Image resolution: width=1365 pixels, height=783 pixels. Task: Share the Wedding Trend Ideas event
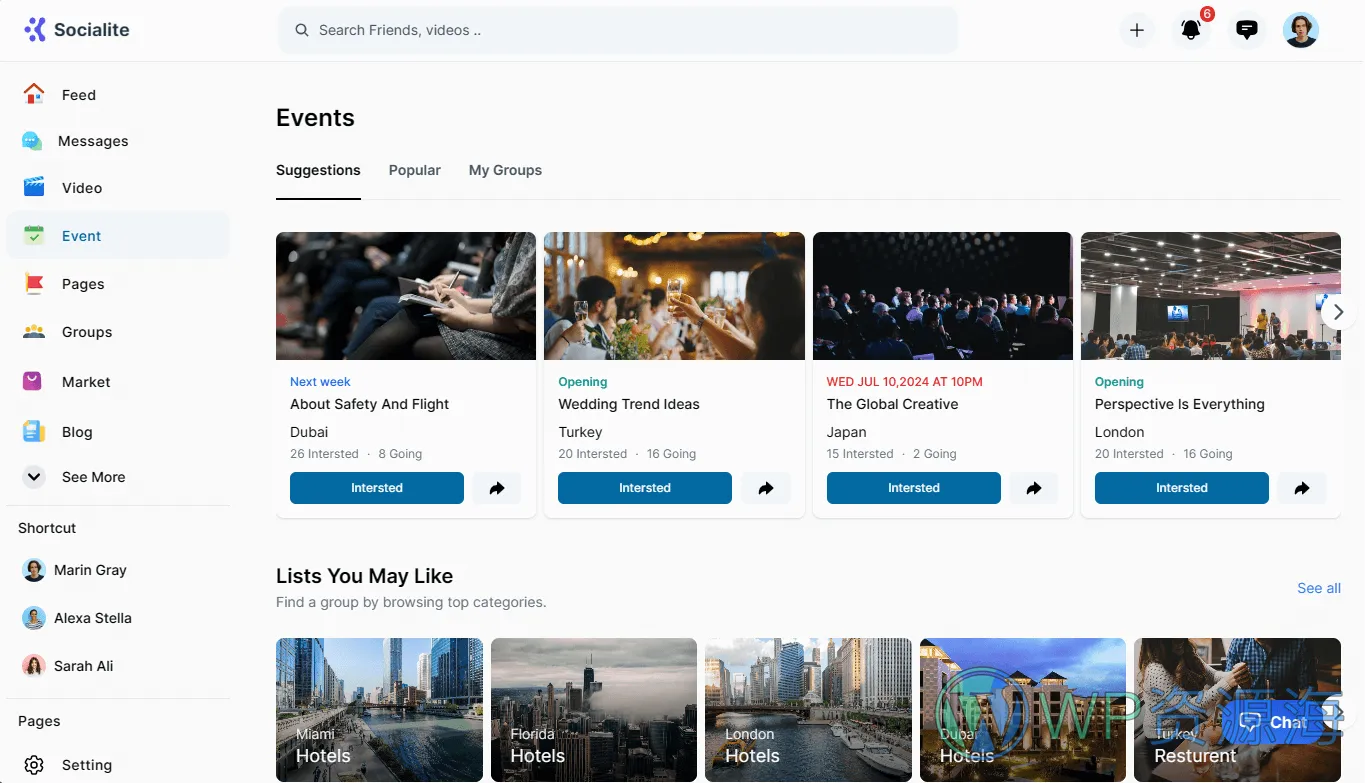(x=765, y=488)
